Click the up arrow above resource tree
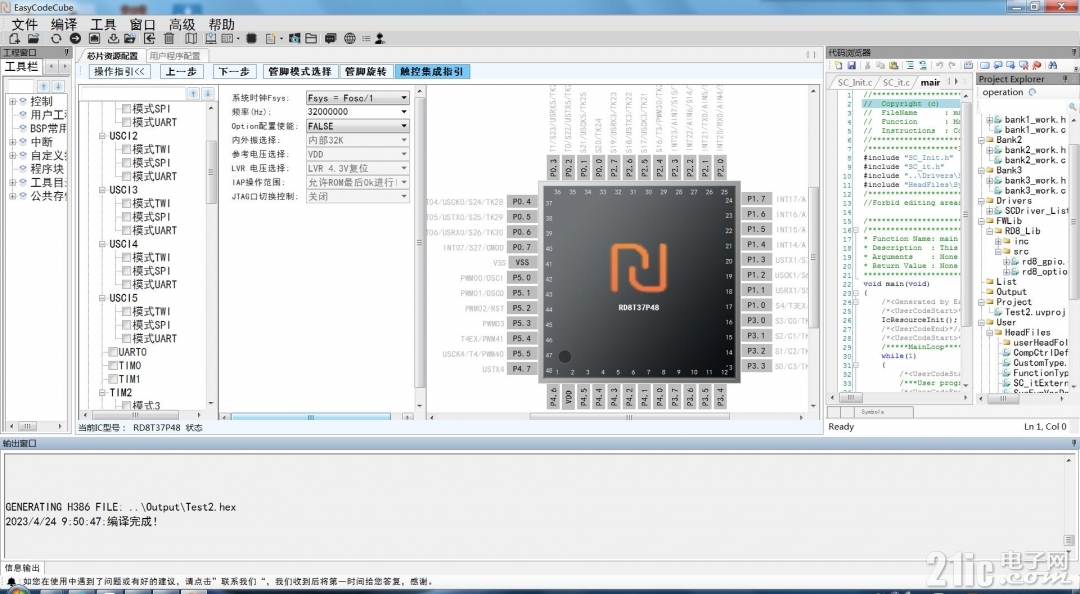 (x=194, y=93)
